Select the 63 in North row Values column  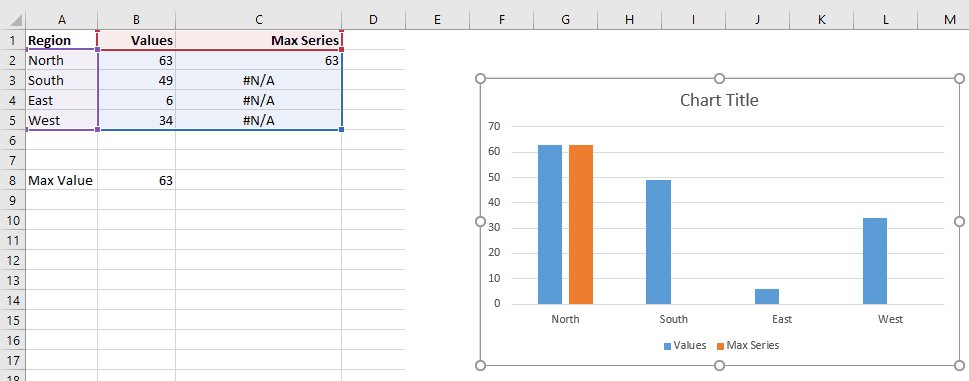137,60
